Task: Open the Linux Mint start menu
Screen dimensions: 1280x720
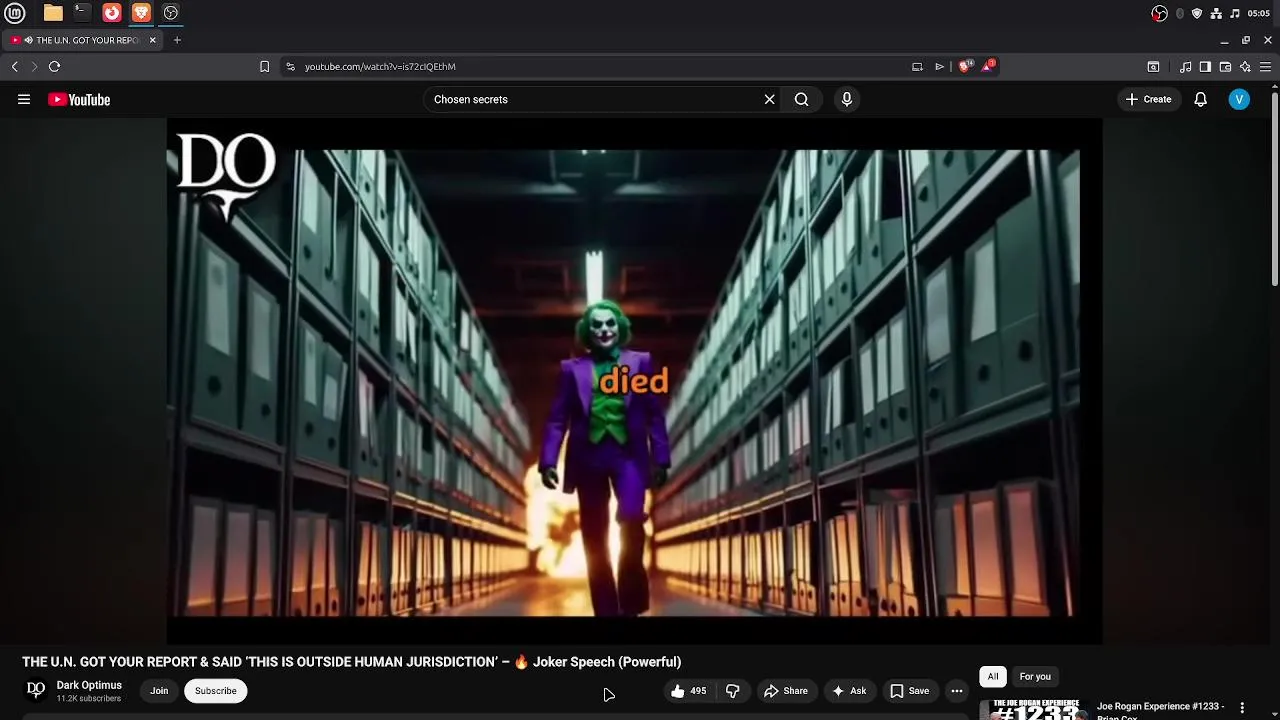Action: [15, 13]
